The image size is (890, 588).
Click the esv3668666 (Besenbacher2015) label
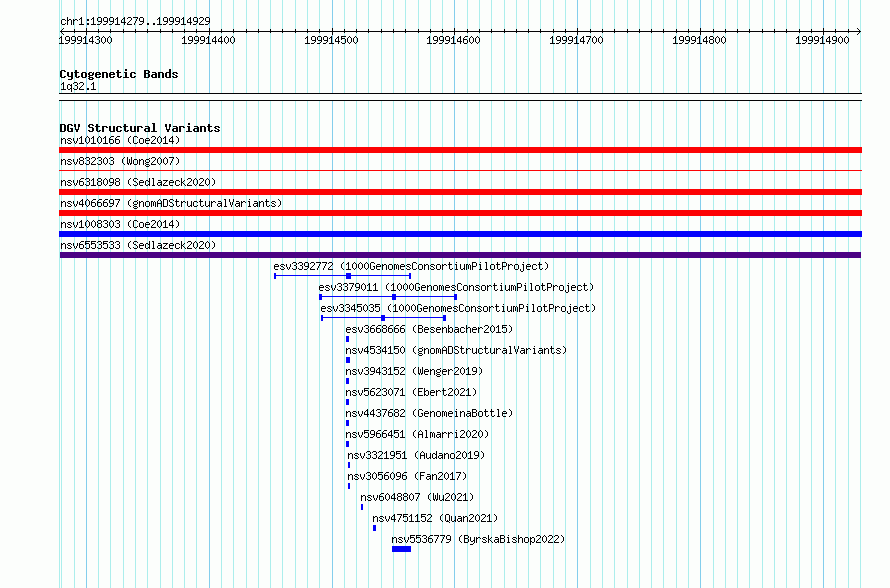429,329
